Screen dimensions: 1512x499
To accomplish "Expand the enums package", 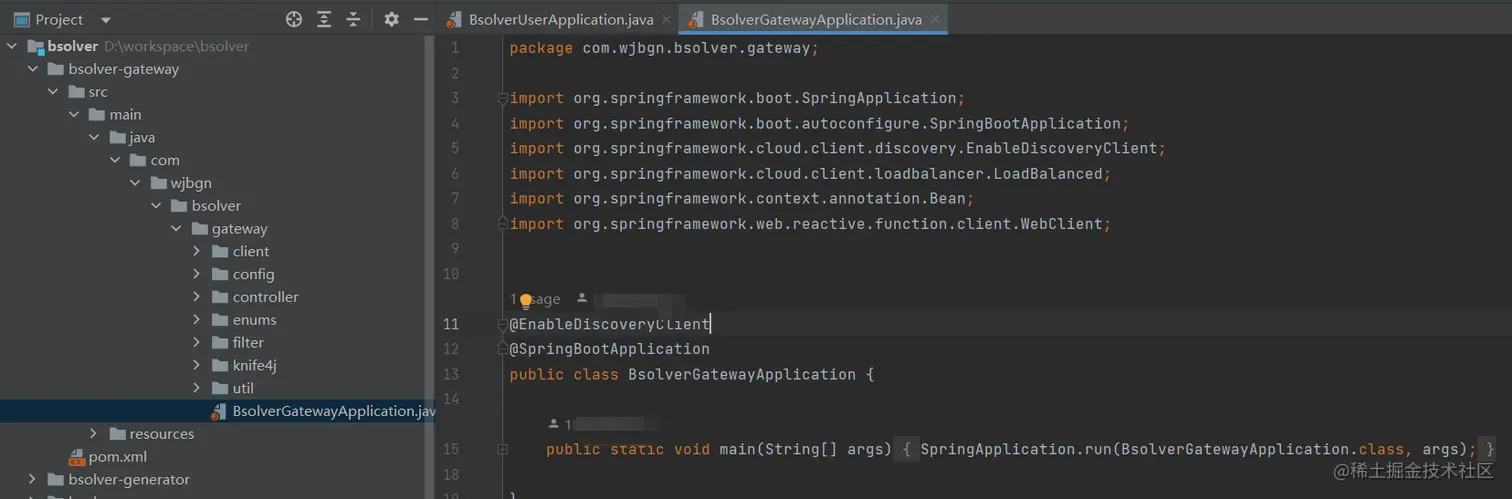I will (197, 320).
